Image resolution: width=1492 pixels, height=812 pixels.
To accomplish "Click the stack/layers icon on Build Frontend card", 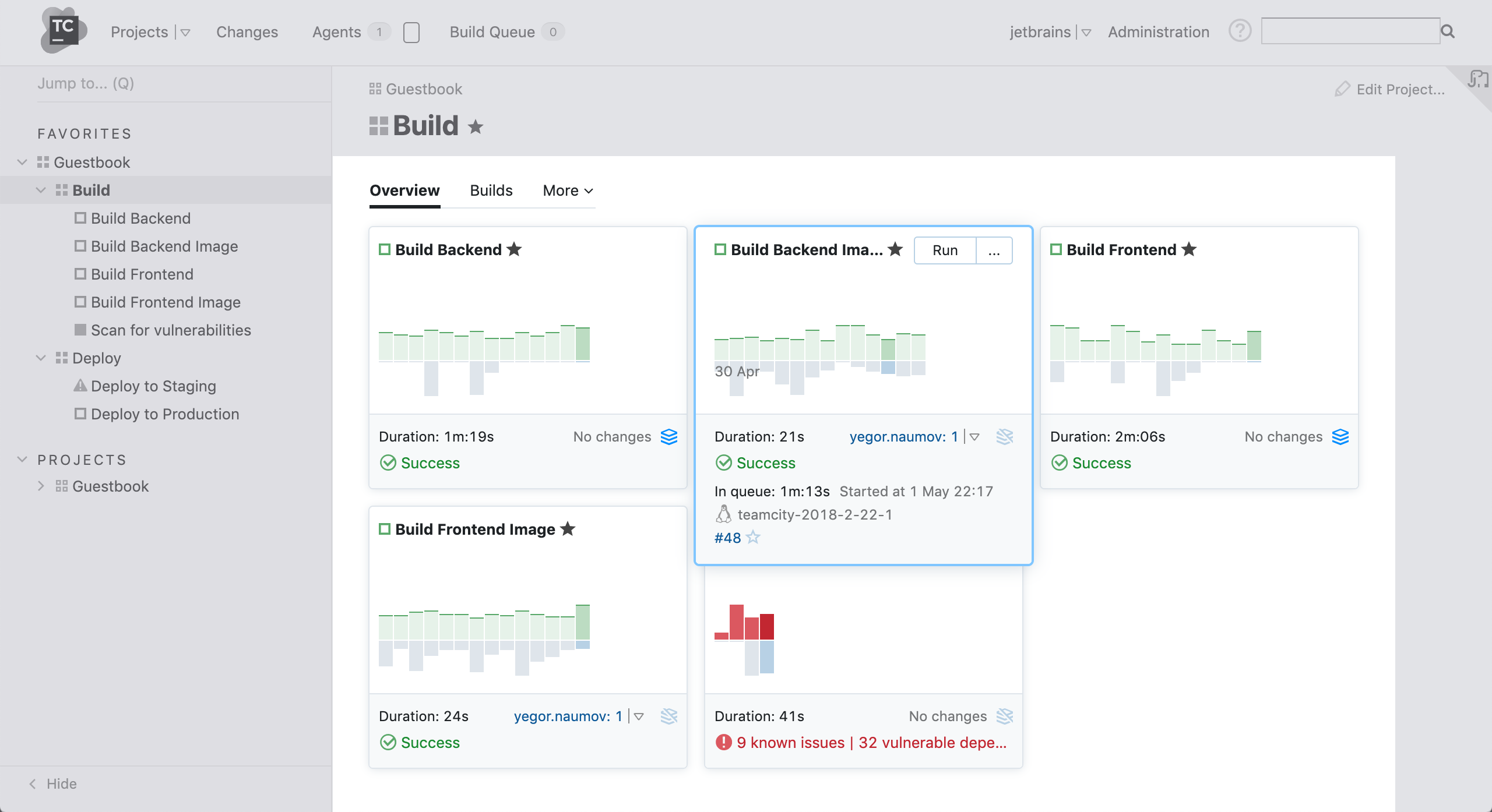I will click(x=1341, y=437).
